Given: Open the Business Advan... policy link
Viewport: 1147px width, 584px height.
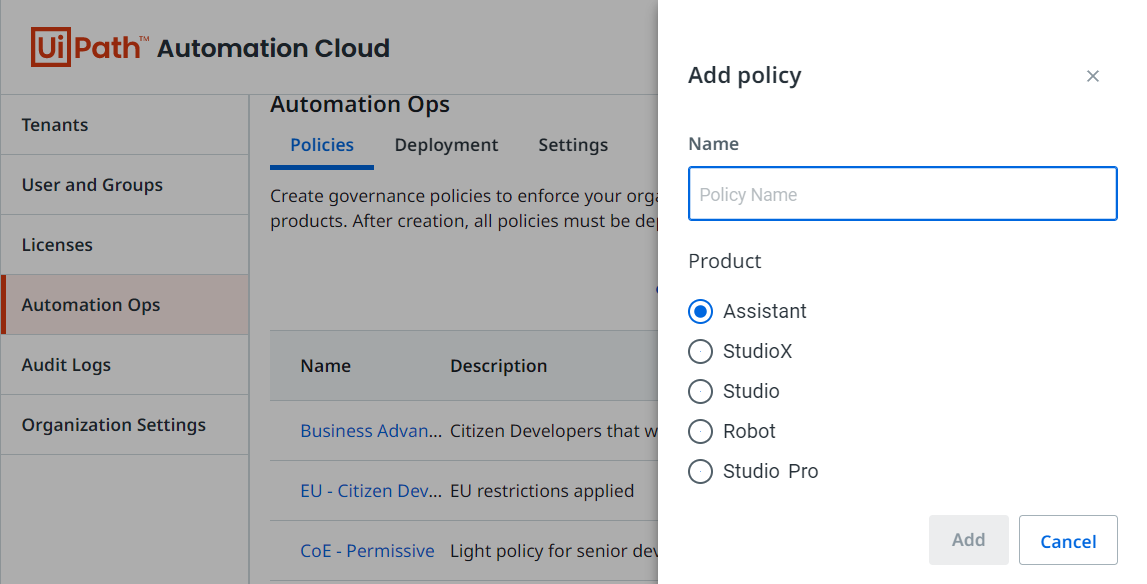Looking at the screenshot, I should coord(371,431).
